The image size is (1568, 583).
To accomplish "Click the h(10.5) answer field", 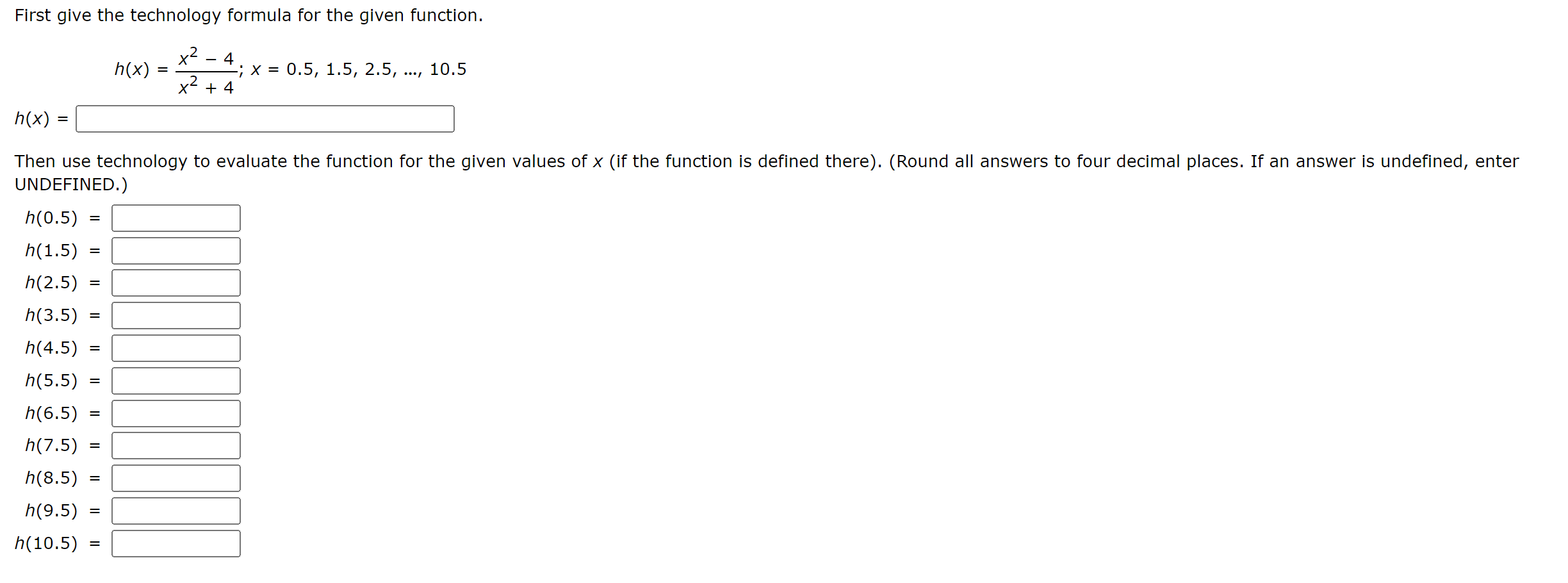I will (175, 543).
